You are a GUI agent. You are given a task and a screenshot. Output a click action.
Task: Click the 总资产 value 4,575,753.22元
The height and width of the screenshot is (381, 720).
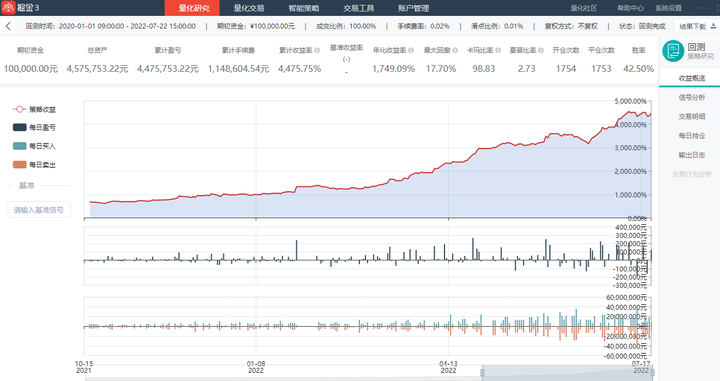click(x=97, y=69)
